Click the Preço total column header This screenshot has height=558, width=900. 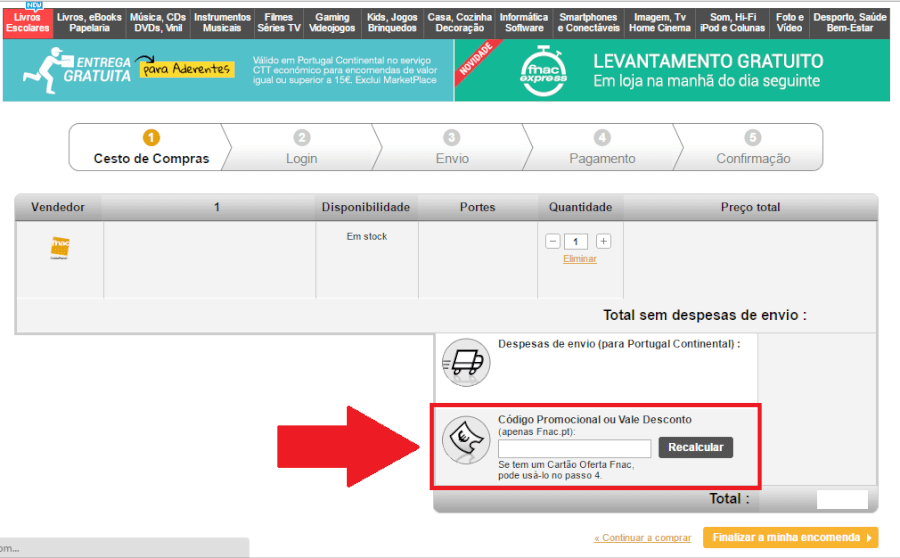[750, 207]
